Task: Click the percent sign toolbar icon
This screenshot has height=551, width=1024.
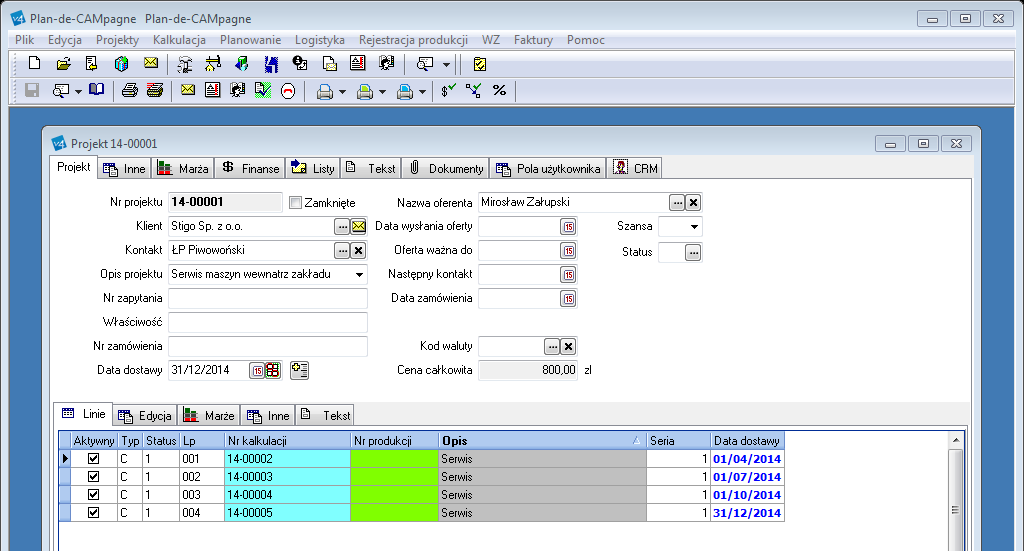Action: click(x=500, y=90)
